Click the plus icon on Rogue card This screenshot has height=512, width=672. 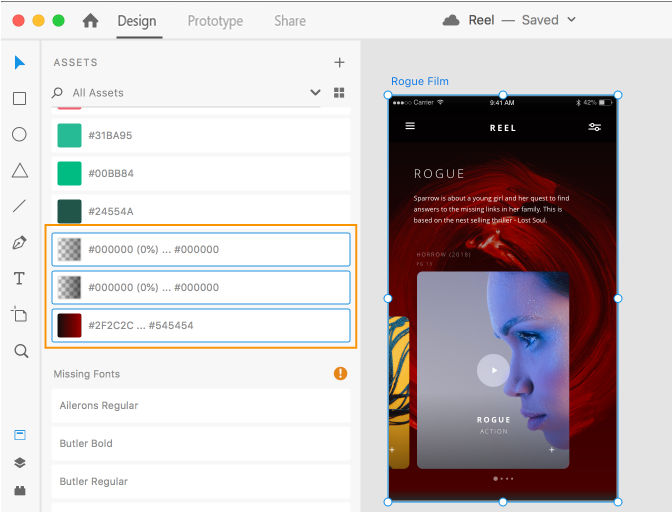tap(552, 449)
